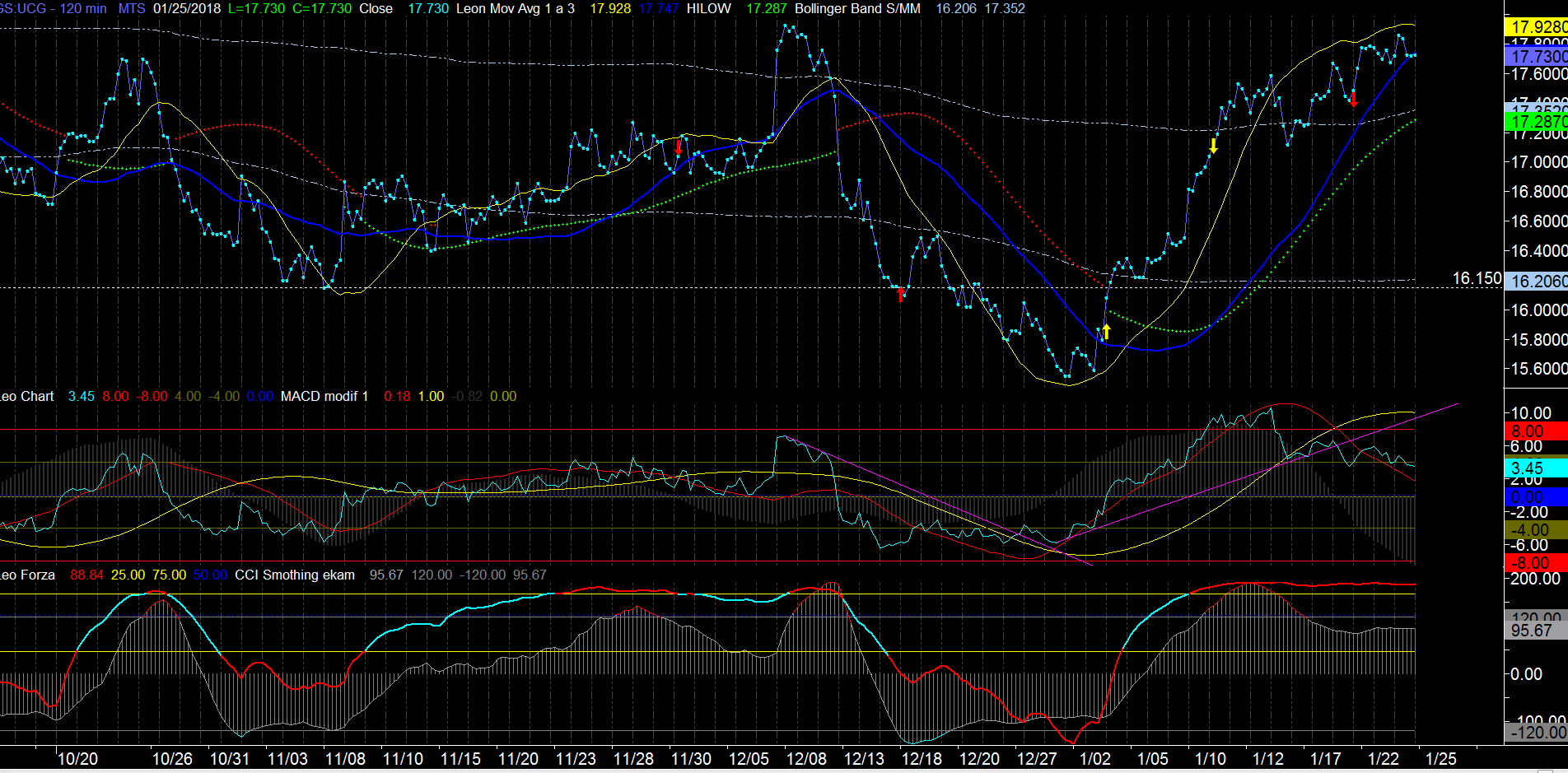Screen dimensions: 1568x773
Task: Click the 15.6000 price axis label
Action: [x=1538, y=369]
